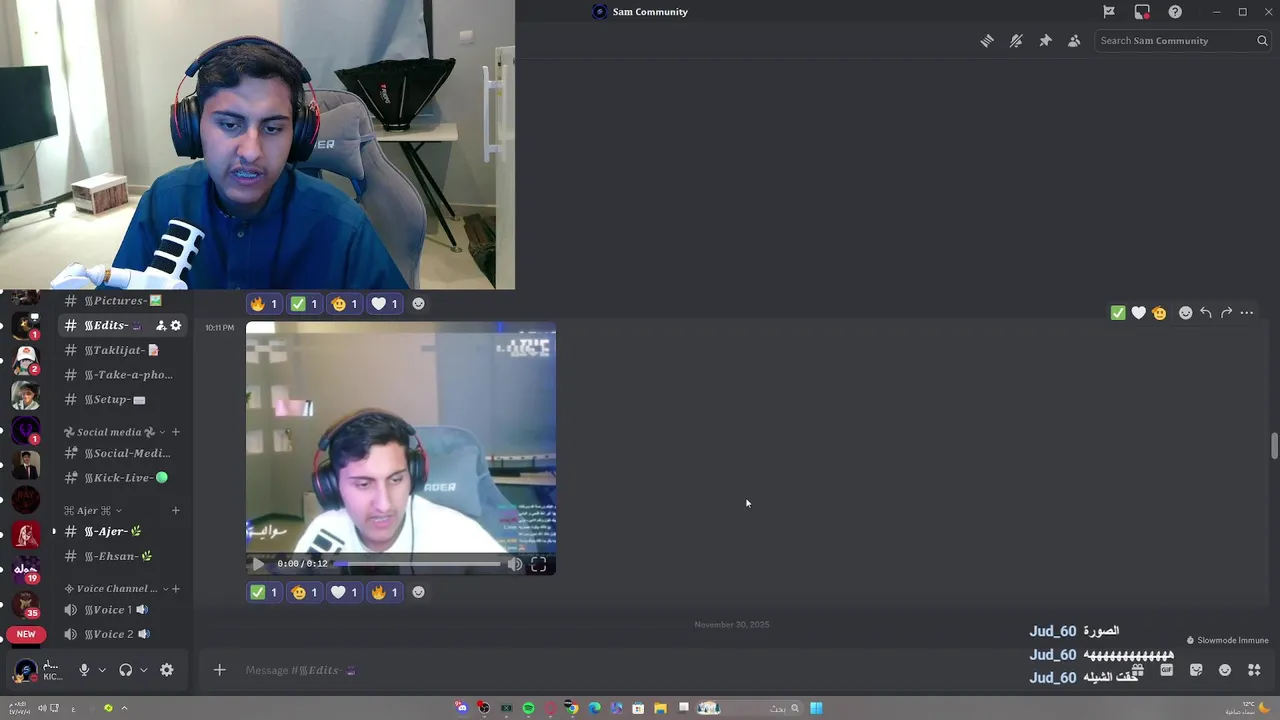
Task: Open output device options arrow beside headphones
Action: point(143,670)
